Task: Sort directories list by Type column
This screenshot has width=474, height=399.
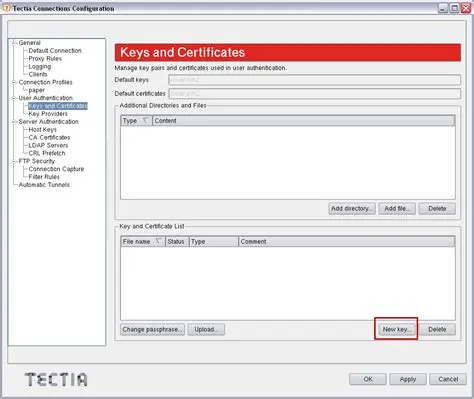Action: tap(136, 121)
